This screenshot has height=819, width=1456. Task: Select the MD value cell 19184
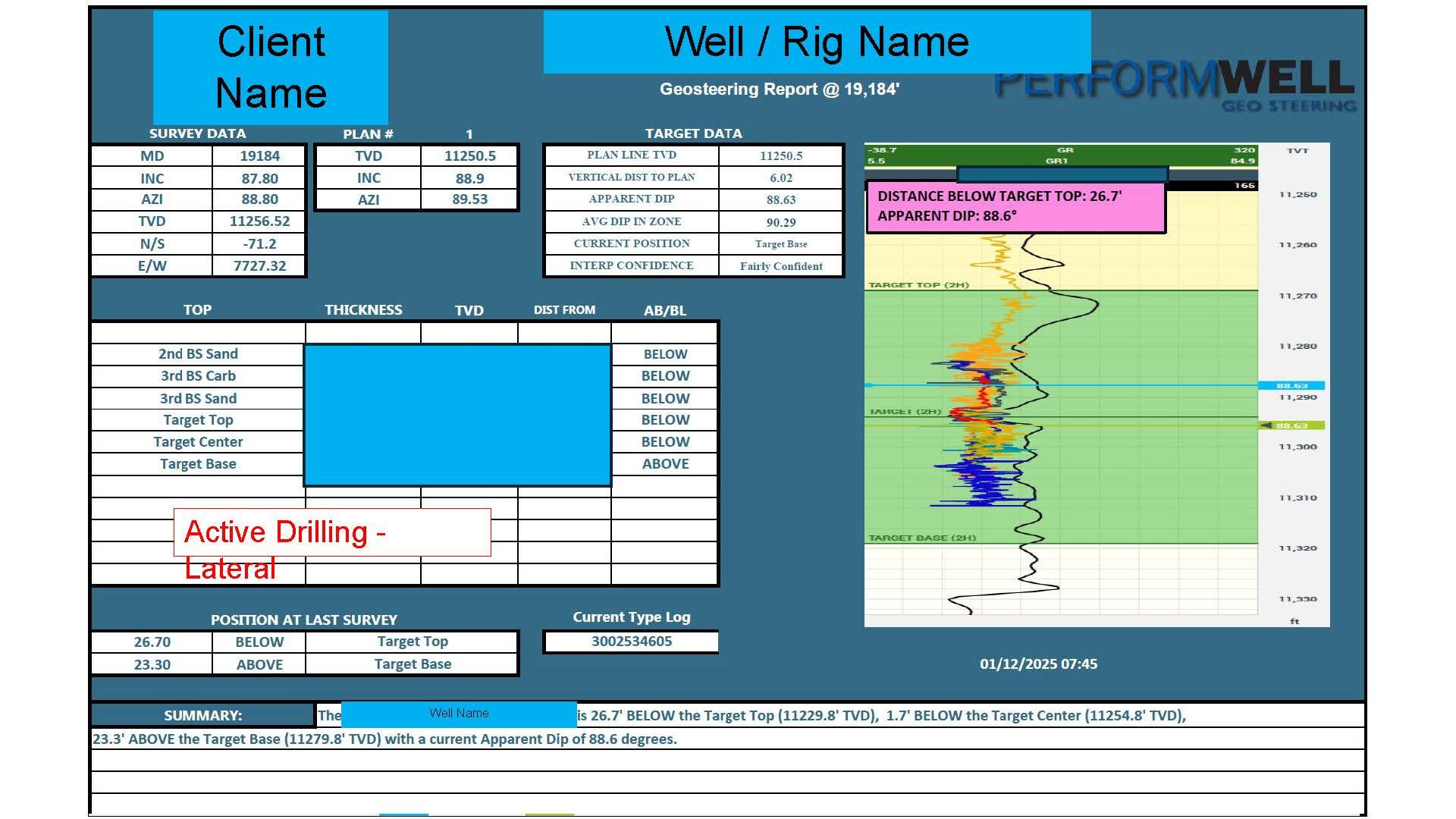point(259,155)
